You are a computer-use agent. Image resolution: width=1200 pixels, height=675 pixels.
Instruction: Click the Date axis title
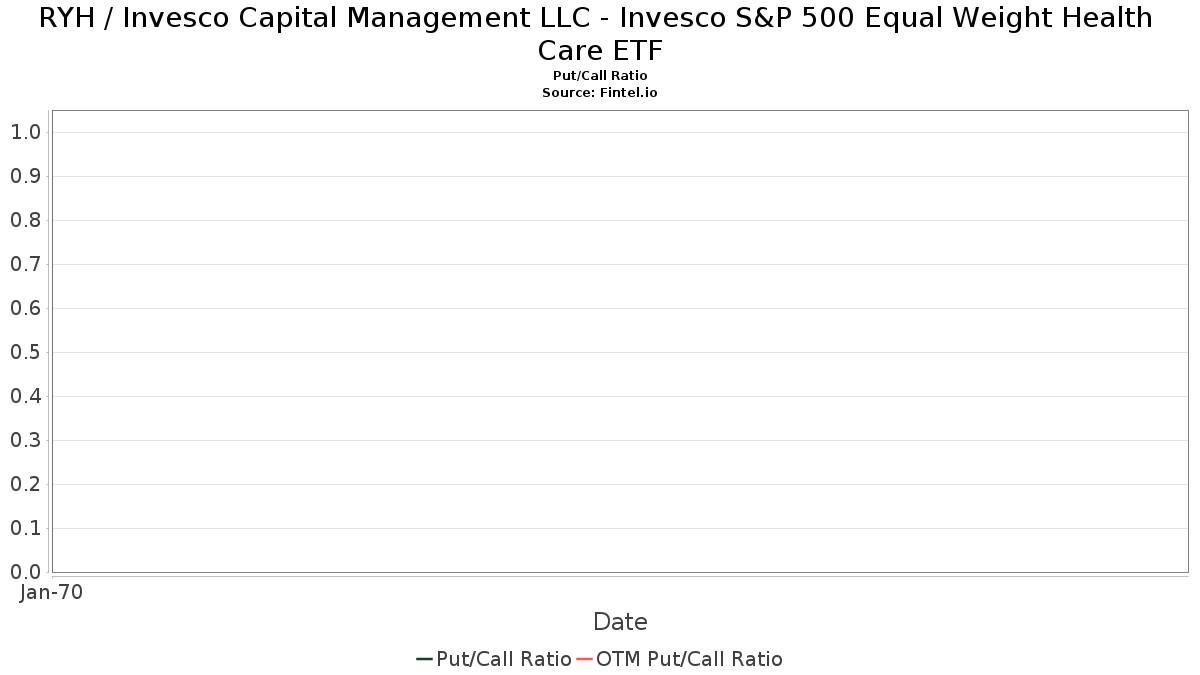pos(620,622)
